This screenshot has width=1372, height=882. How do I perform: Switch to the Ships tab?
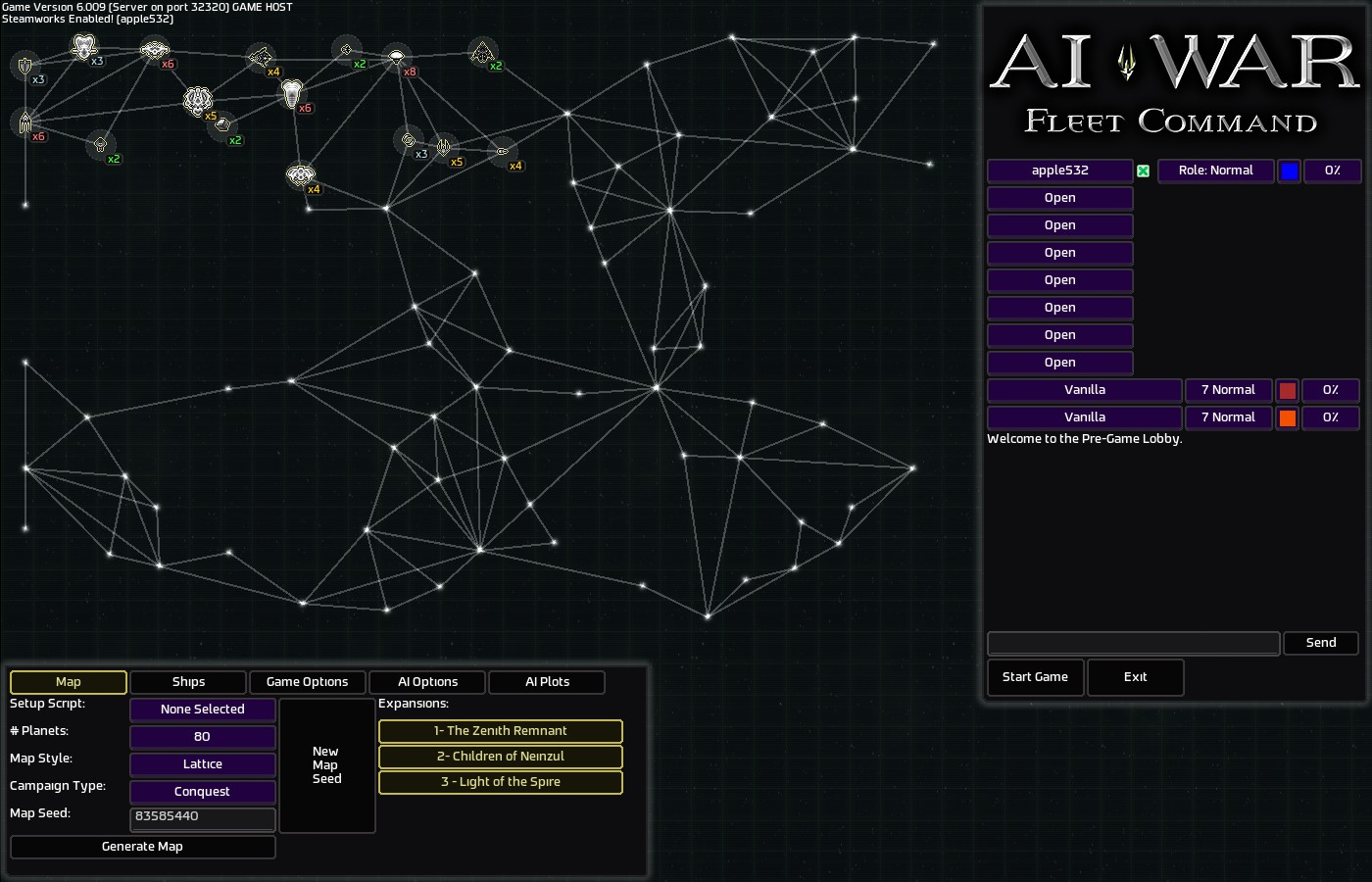[188, 682]
